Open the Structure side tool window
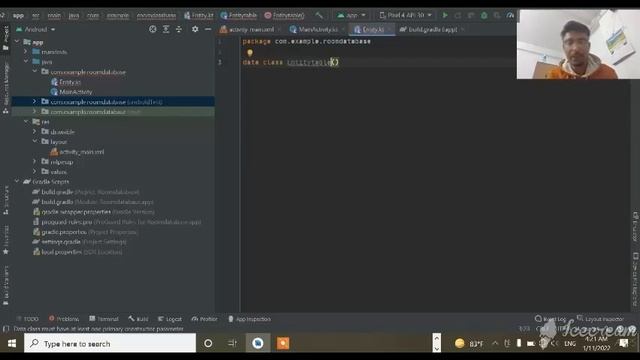640x360 pixels. (x=6, y=200)
